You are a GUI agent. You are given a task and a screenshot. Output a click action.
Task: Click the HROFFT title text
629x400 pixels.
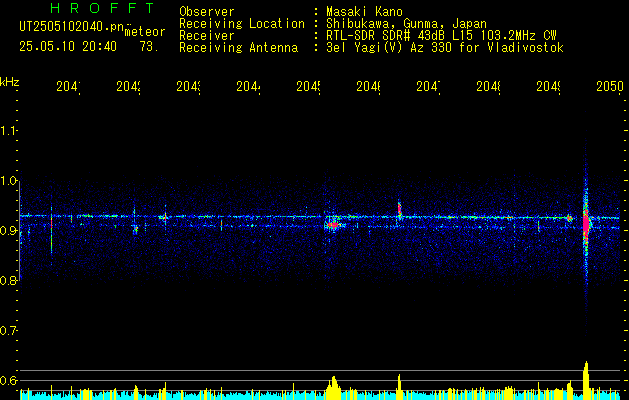(103, 8)
